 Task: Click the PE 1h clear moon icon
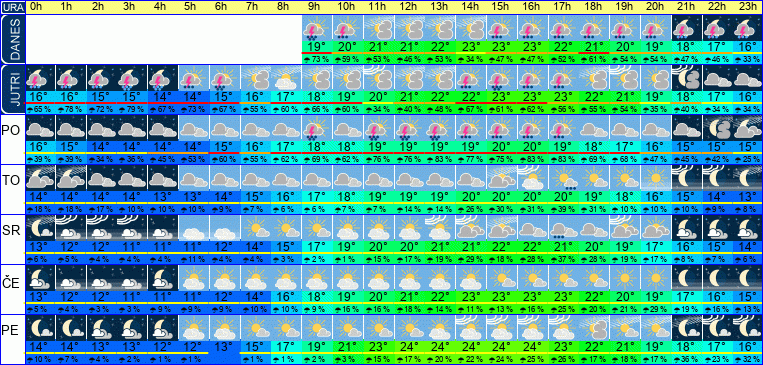click(x=71, y=328)
